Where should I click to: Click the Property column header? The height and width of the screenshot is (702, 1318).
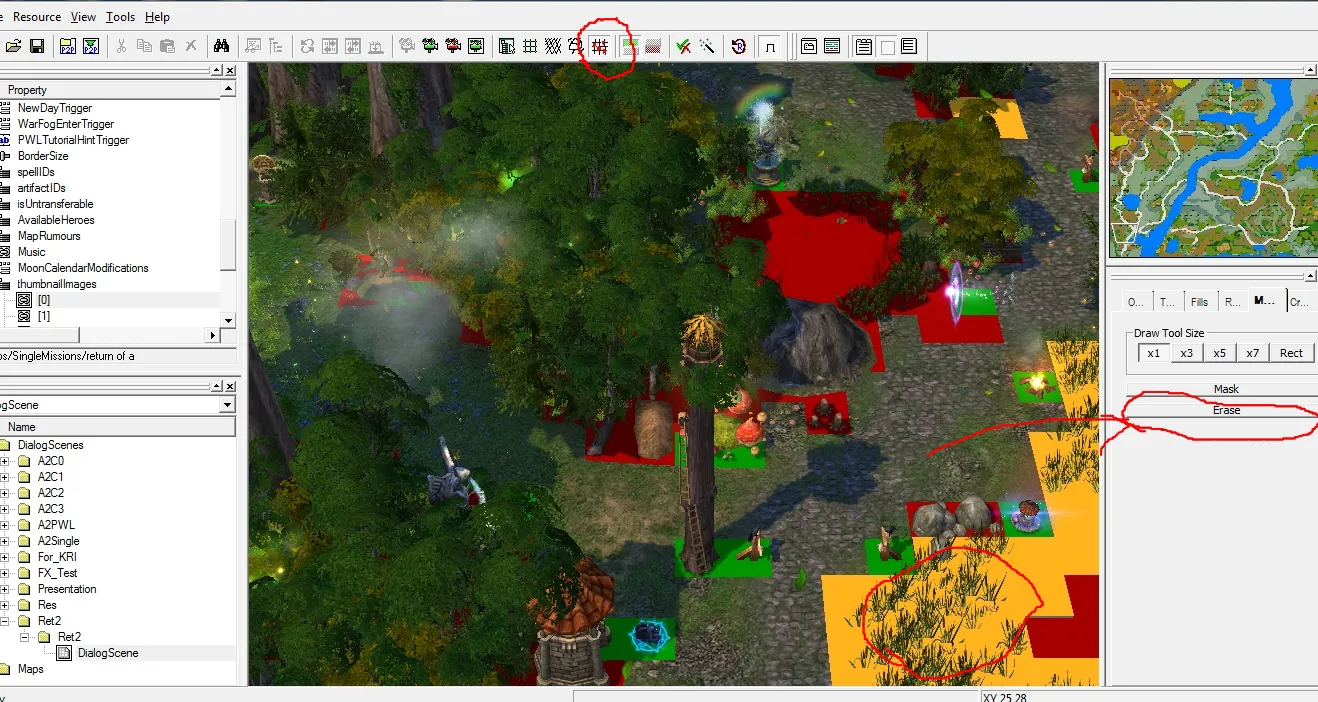tap(110, 89)
